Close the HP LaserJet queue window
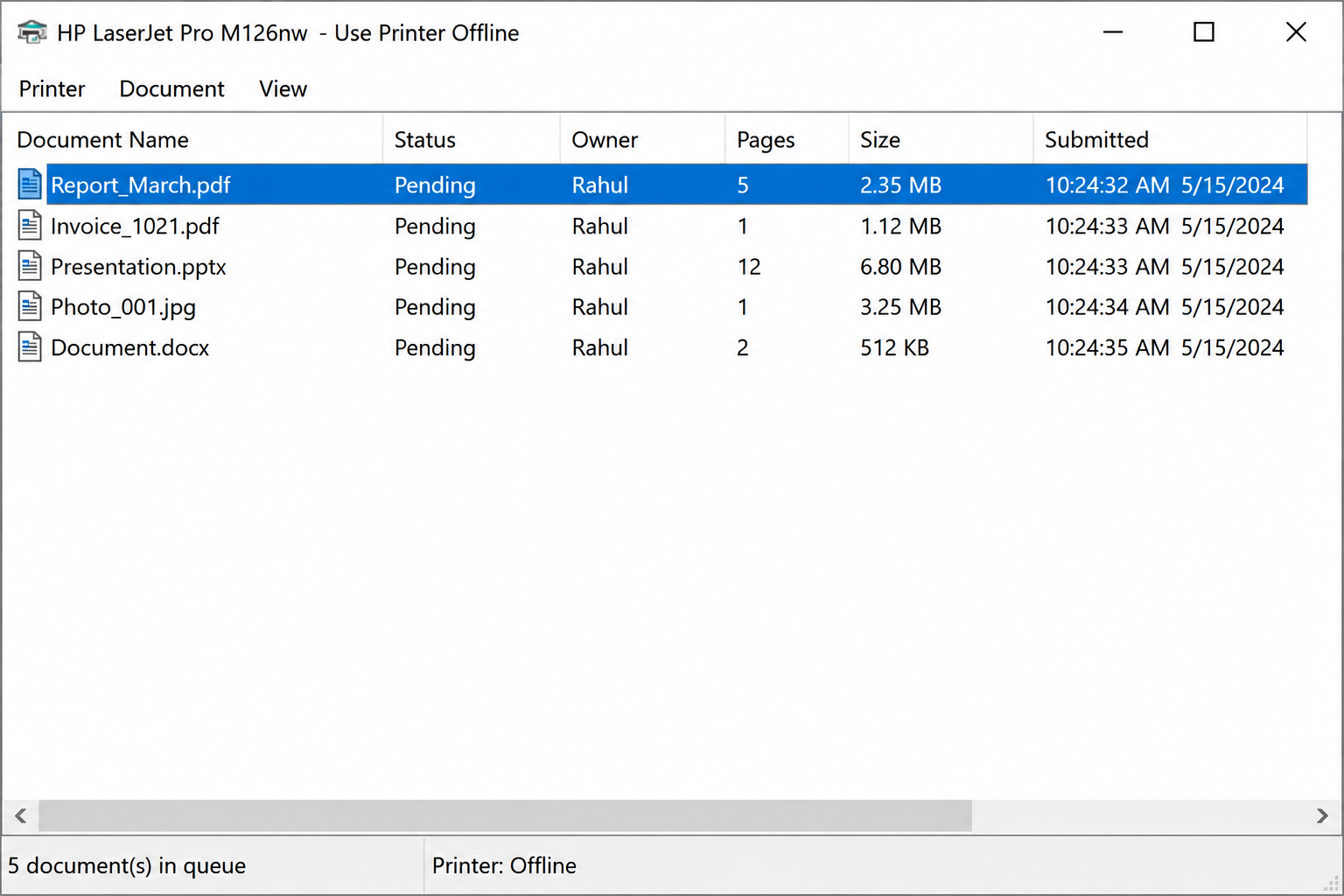This screenshot has height=896, width=1344. coord(1296,32)
